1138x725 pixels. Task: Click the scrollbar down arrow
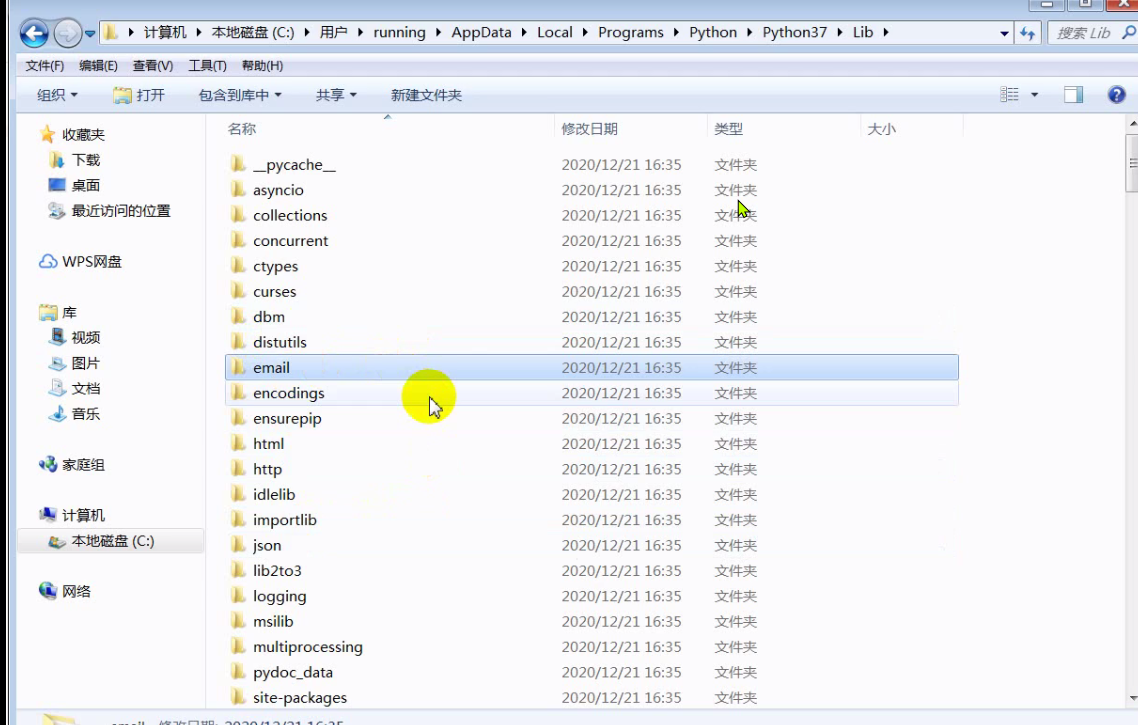pos(1133,699)
